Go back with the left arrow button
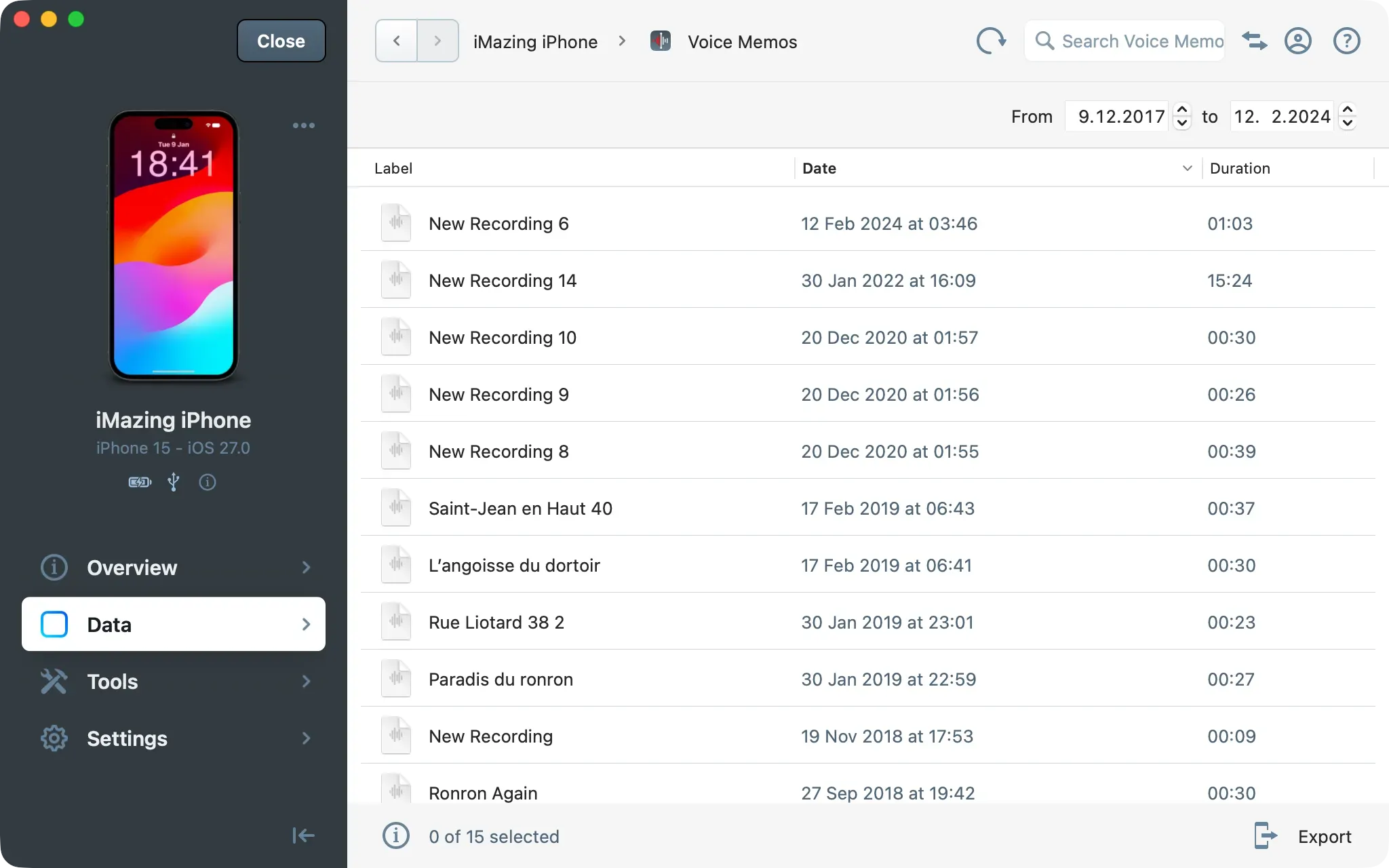The image size is (1389, 868). [396, 41]
